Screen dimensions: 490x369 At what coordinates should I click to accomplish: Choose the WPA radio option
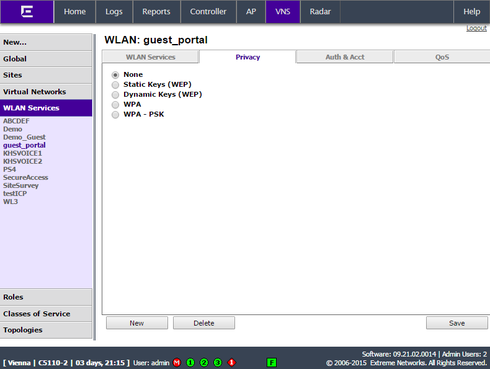coord(115,105)
